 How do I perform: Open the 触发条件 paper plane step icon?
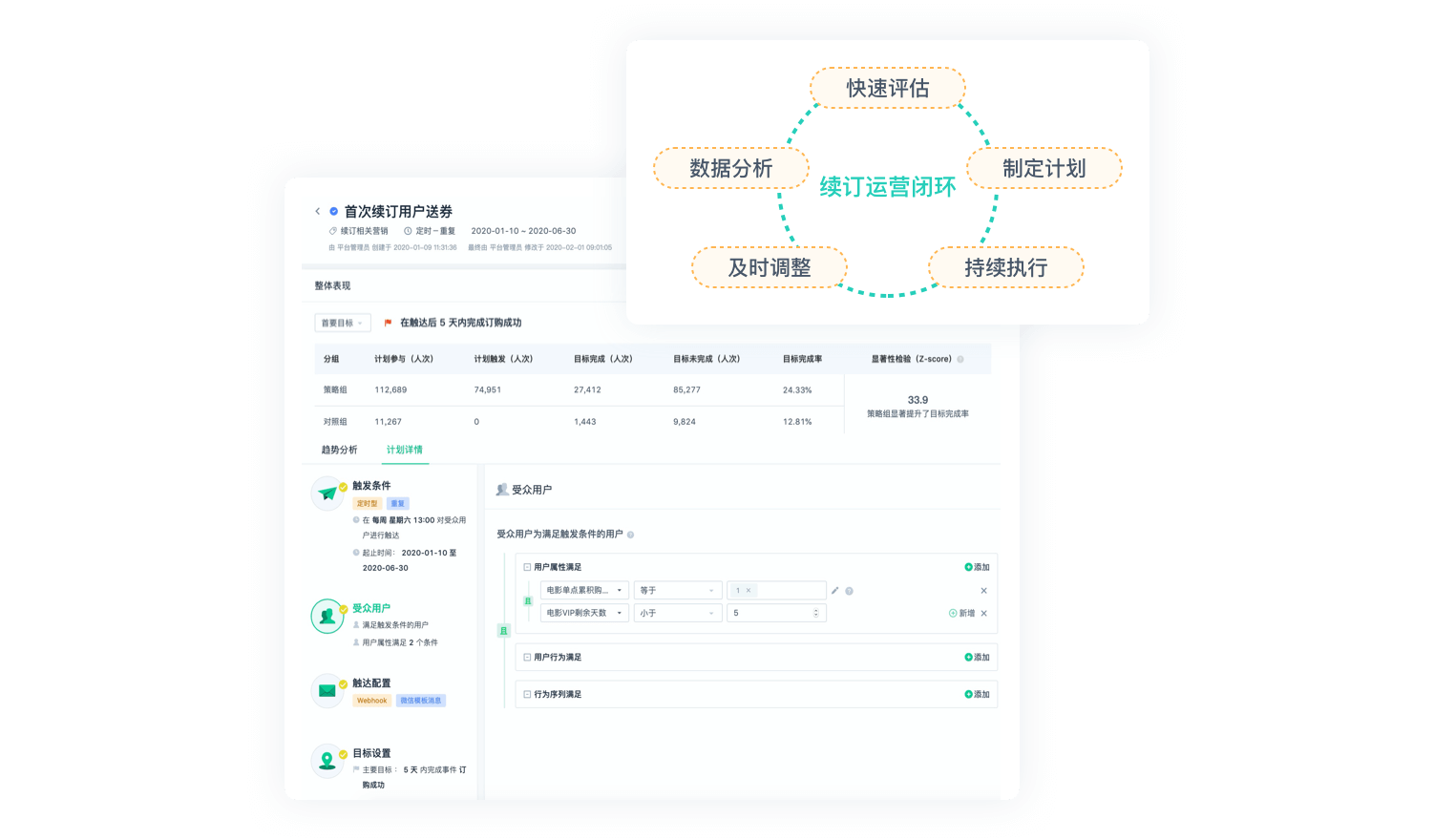[x=327, y=493]
